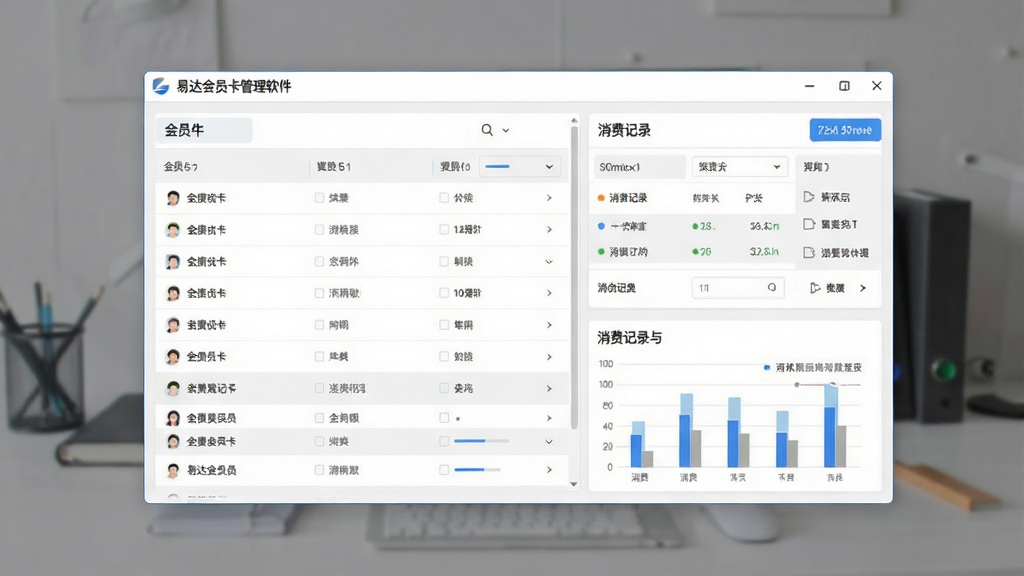Click the avatar in the 易达 member row

click(173, 470)
